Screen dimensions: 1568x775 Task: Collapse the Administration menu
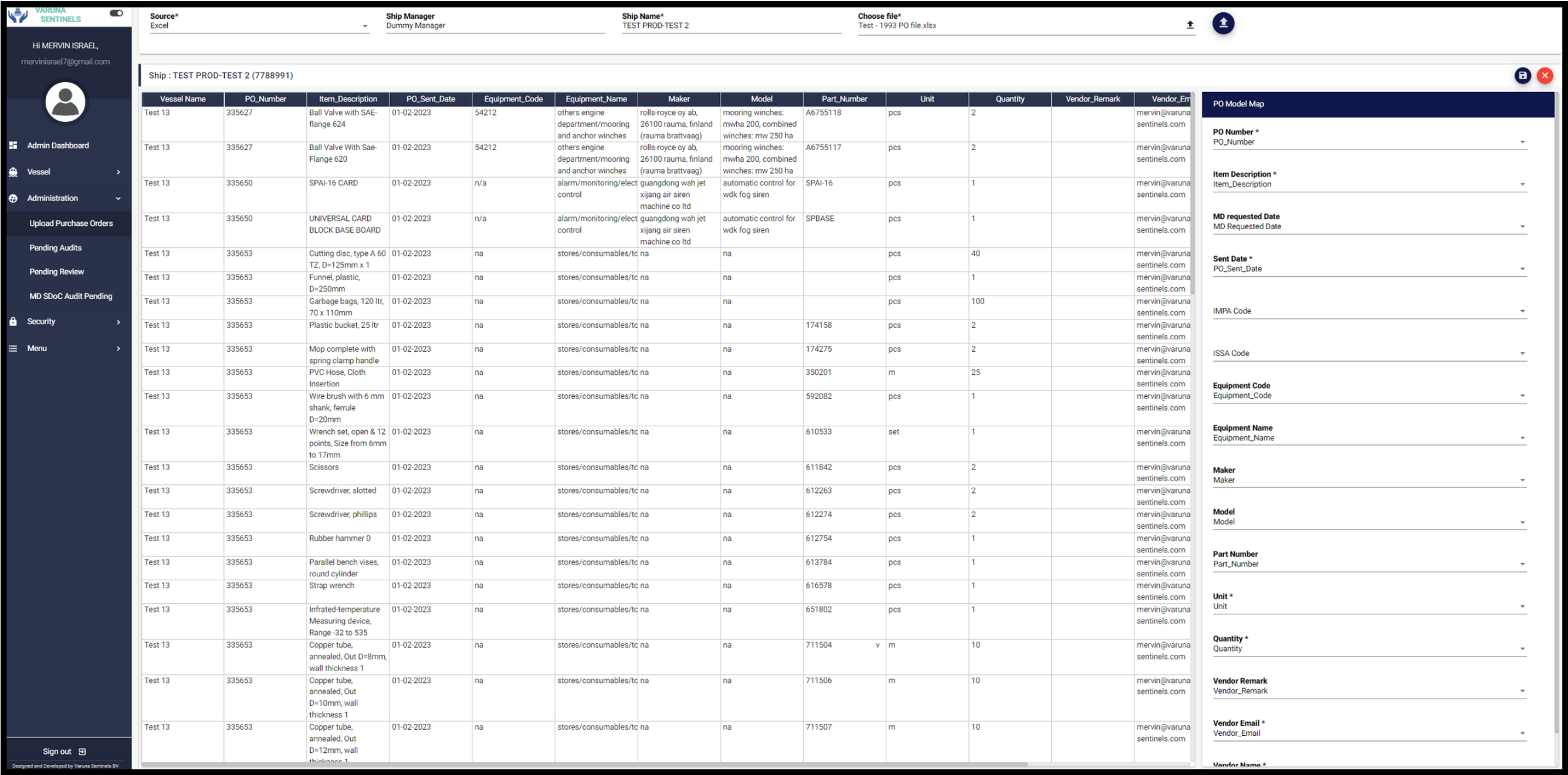[x=65, y=198]
